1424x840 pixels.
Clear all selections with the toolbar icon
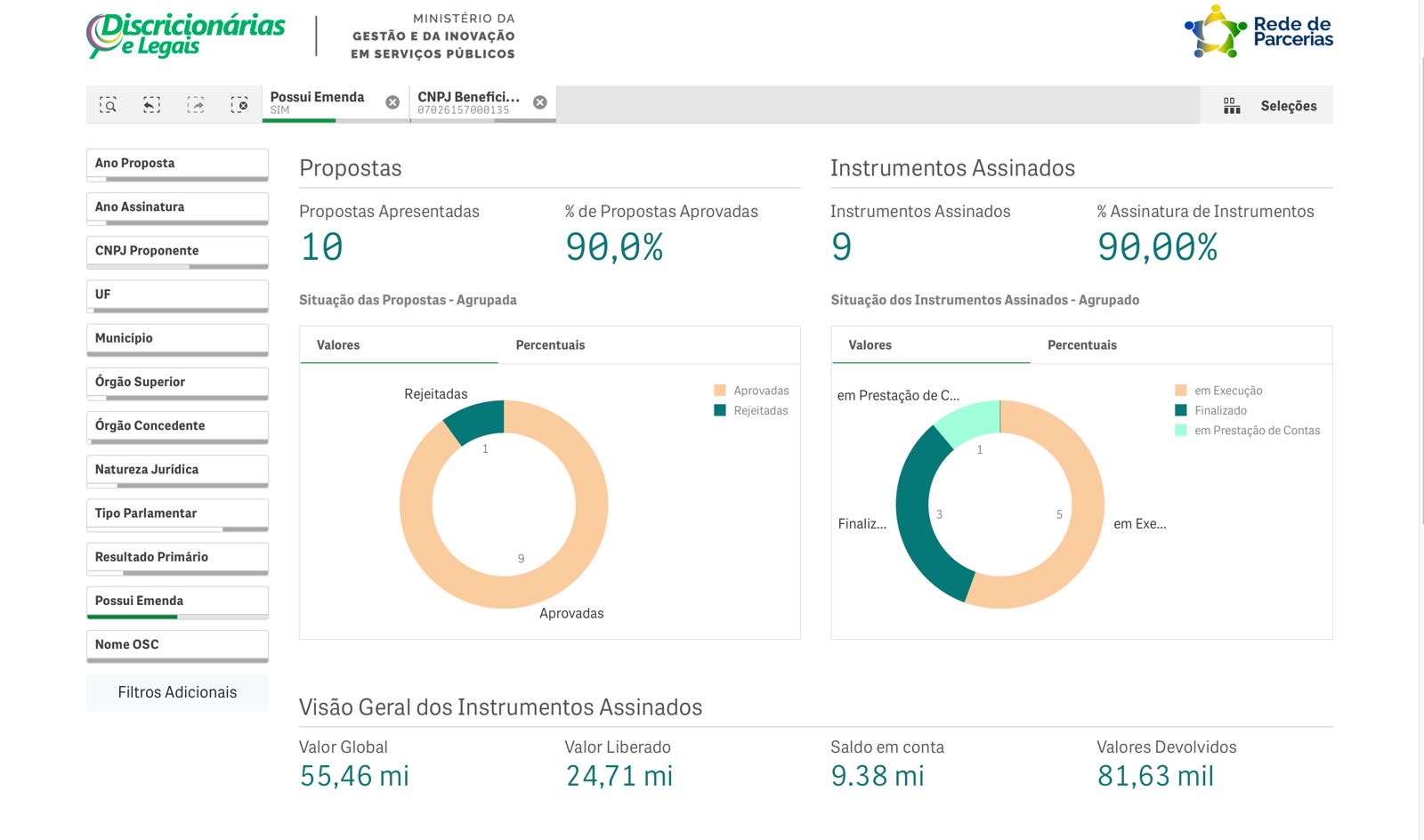[239, 105]
